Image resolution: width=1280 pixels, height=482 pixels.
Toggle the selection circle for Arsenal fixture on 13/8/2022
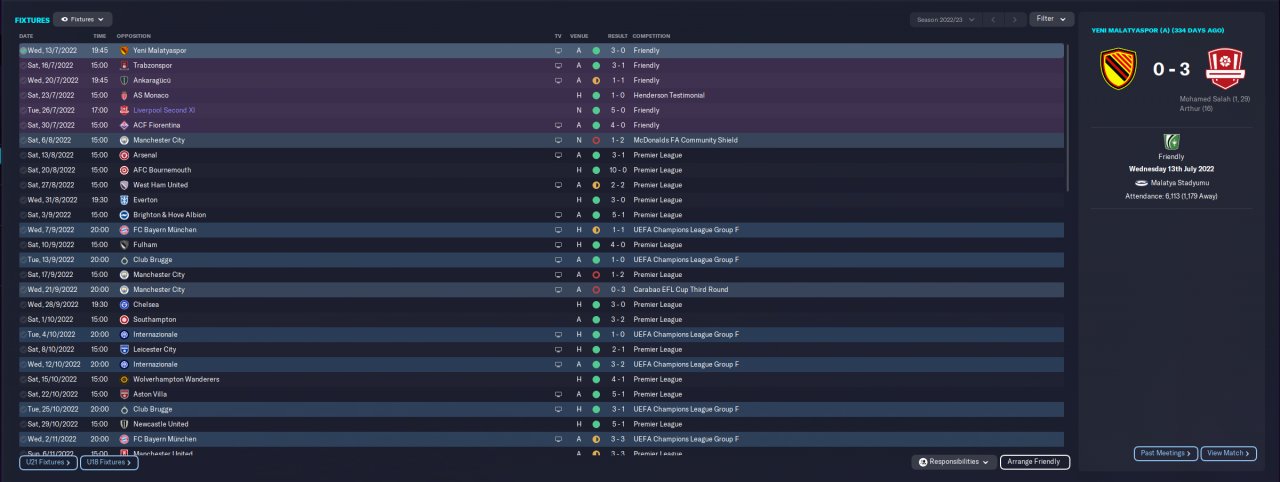point(23,155)
